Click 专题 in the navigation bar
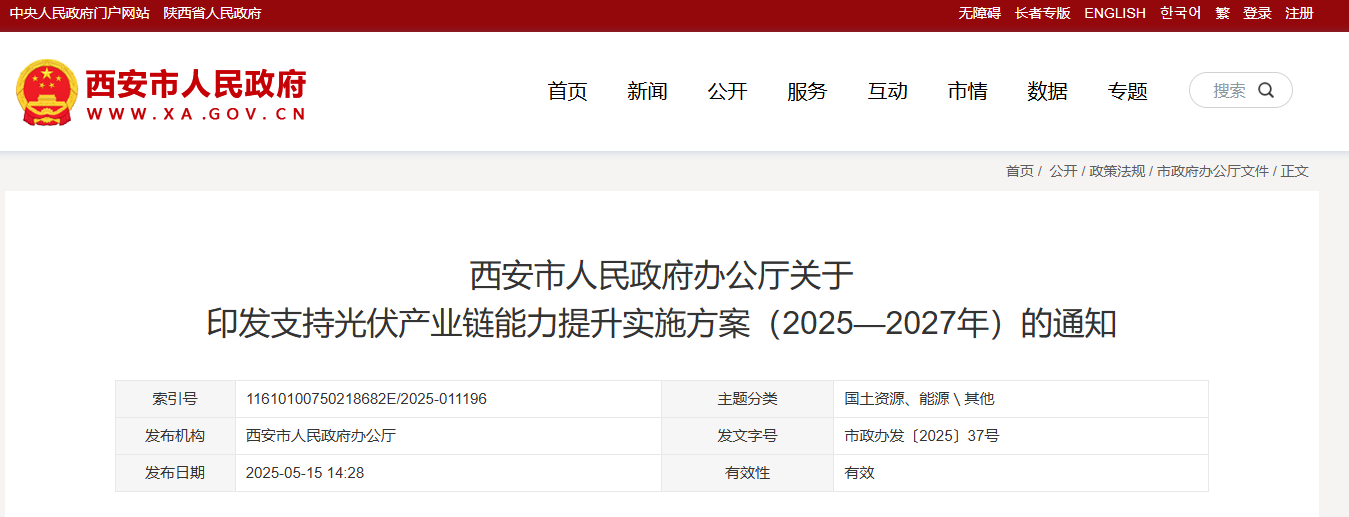1349x517 pixels. pos(1127,92)
